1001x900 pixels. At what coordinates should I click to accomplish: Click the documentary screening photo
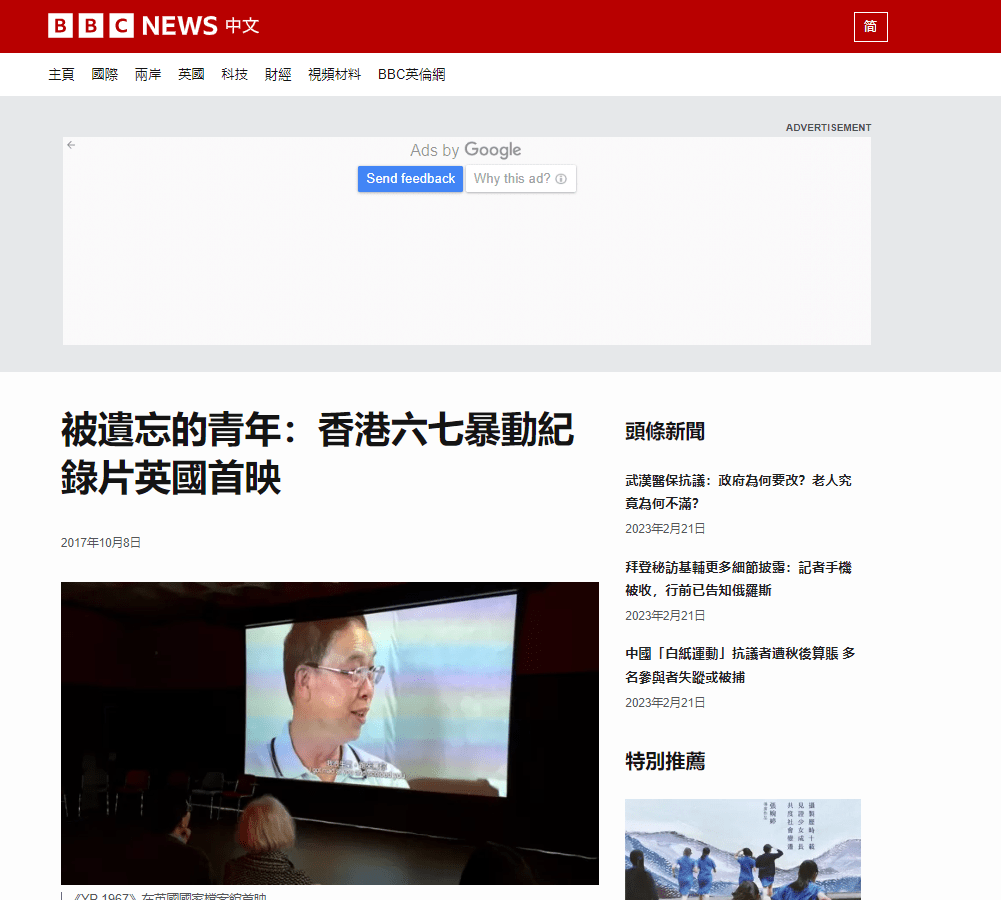click(330, 733)
